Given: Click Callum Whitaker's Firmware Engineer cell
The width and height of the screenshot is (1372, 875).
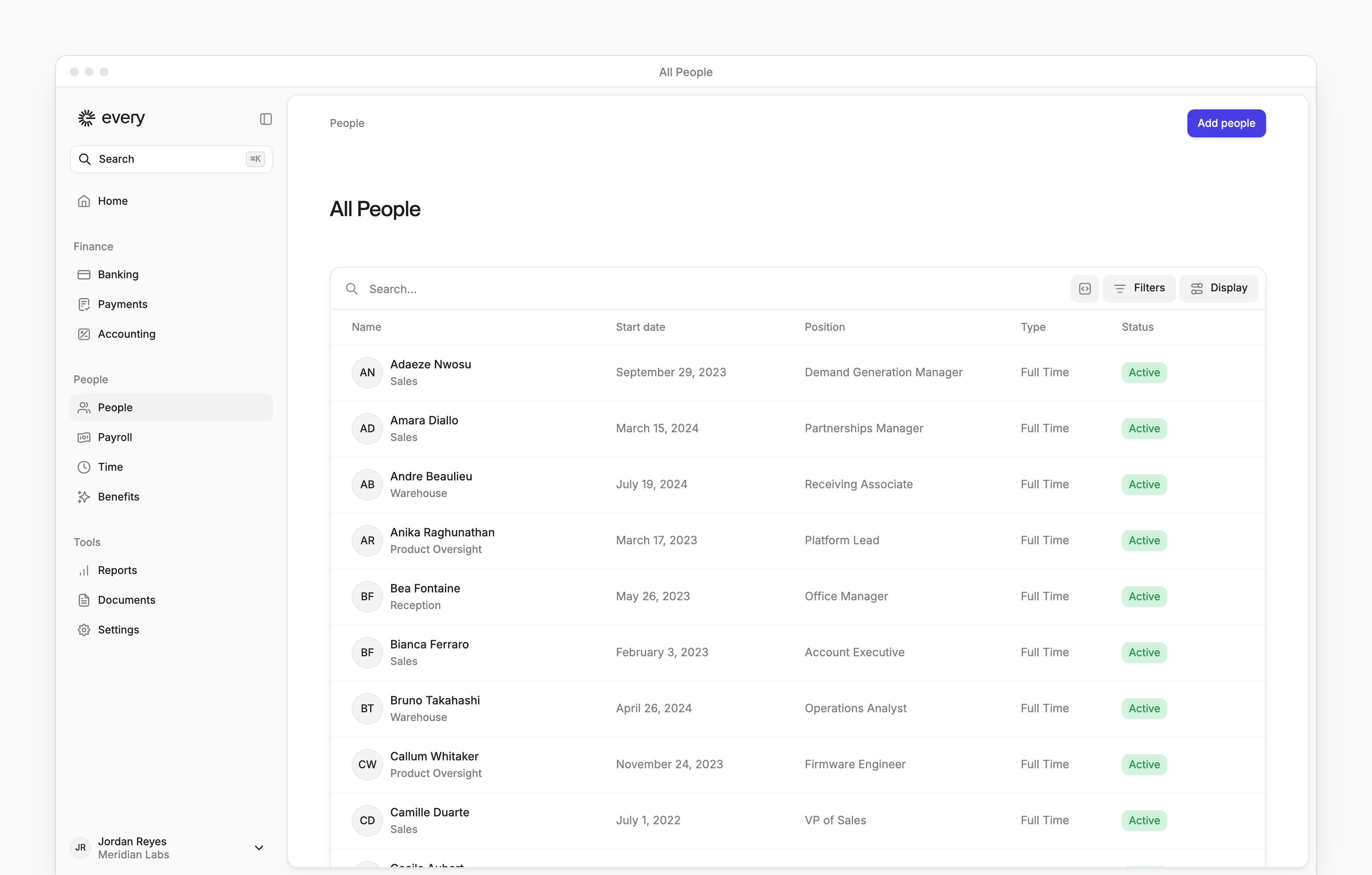Looking at the screenshot, I should pos(854,764).
